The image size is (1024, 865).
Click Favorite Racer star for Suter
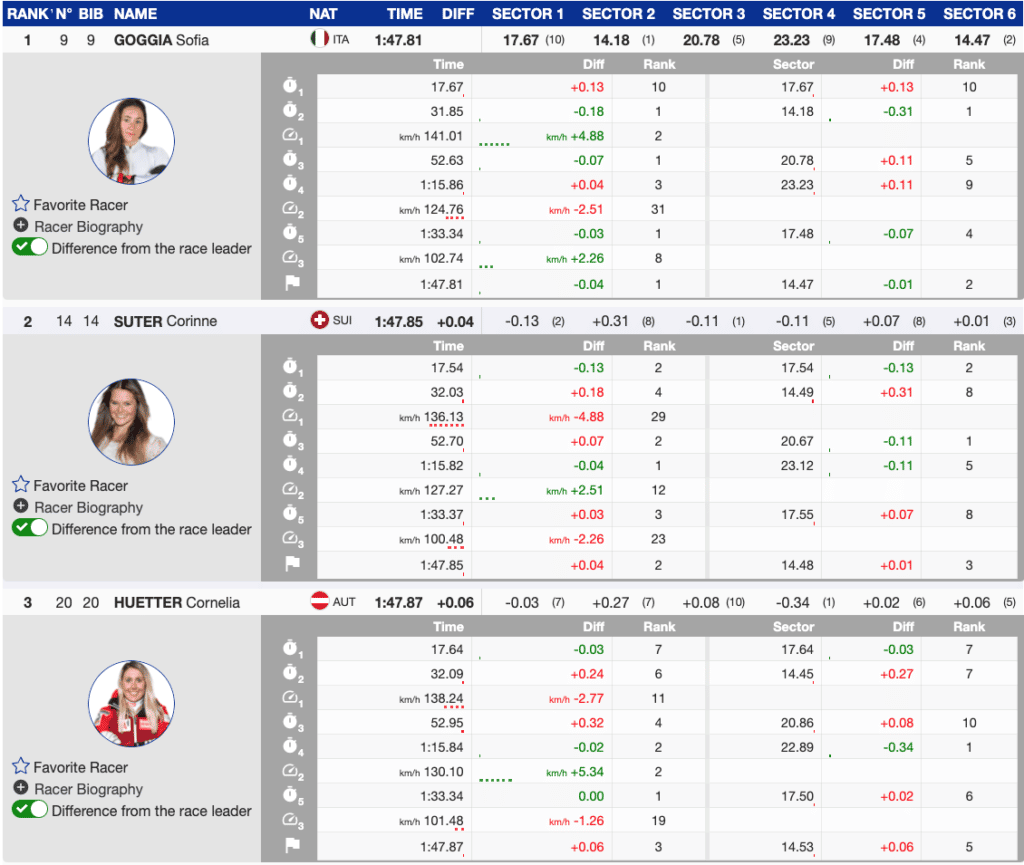(x=21, y=485)
